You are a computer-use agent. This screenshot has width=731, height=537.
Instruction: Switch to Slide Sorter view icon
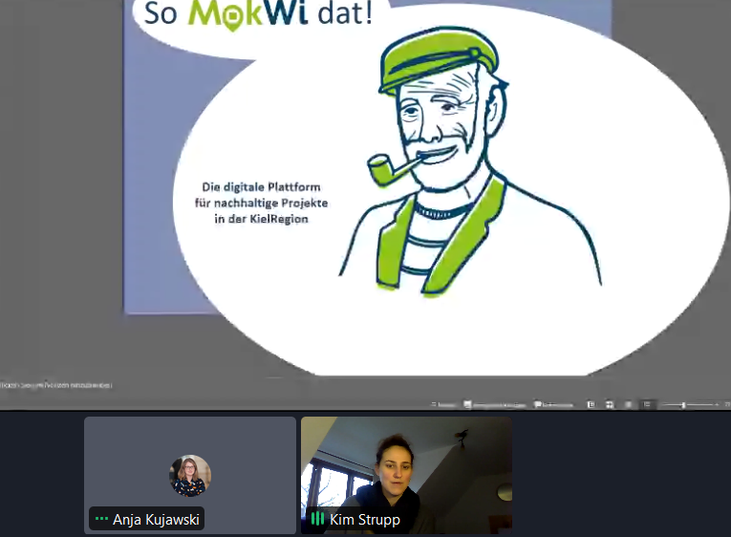(x=609, y=405)
